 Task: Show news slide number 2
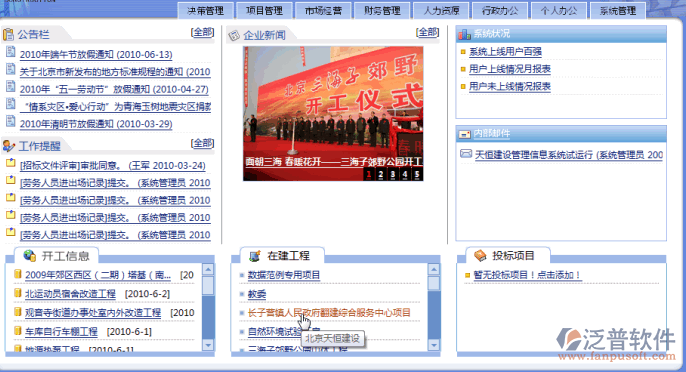pyautogui.click(x=381, y=175)
